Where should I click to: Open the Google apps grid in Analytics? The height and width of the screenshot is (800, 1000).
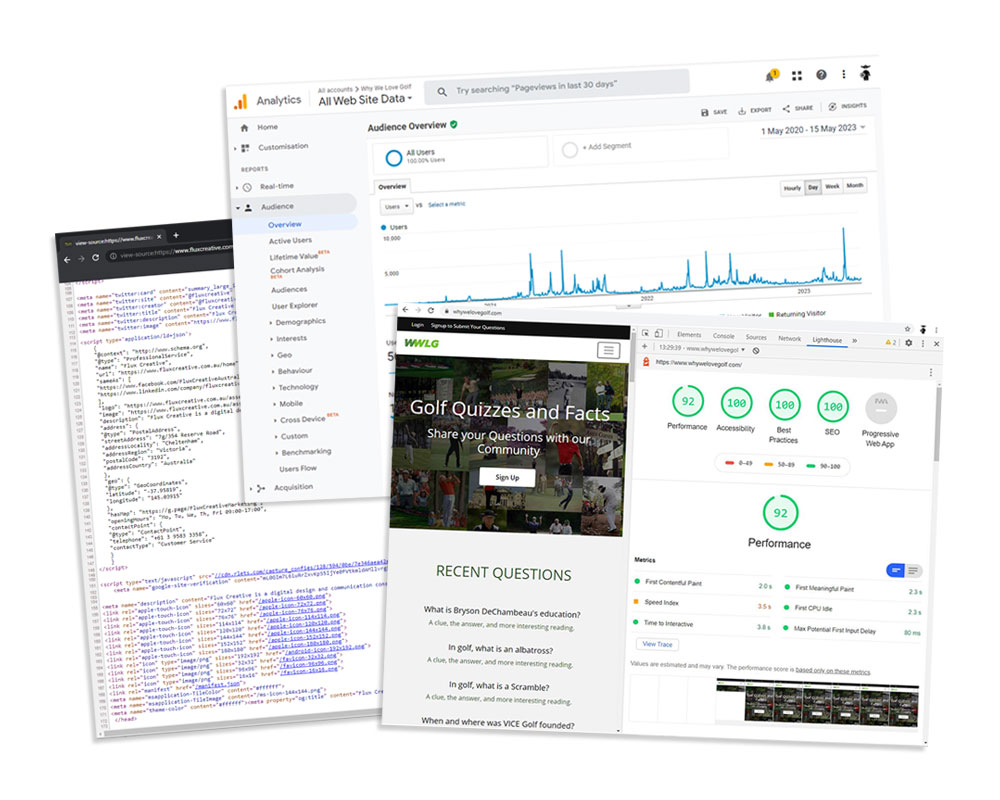click(796, 75)
